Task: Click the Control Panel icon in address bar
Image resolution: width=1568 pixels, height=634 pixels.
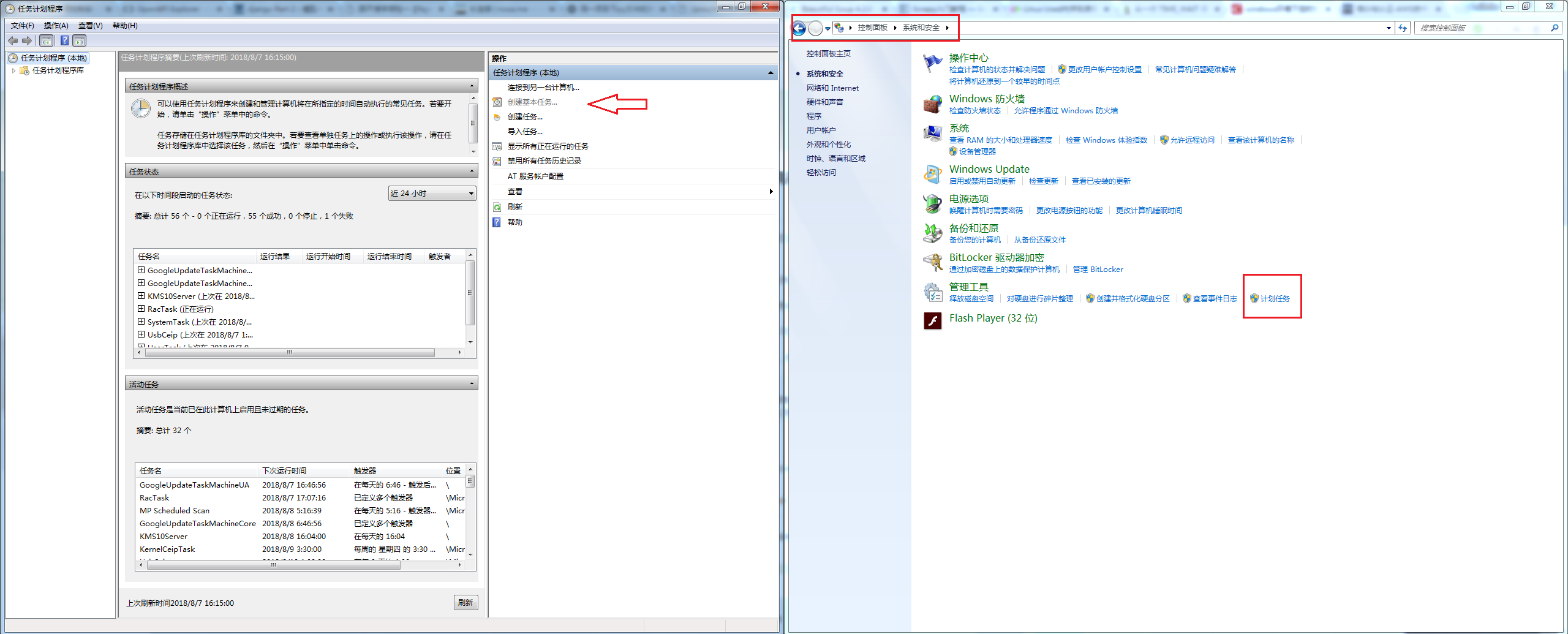Action: pyautogui.click(x=840, y=28)
